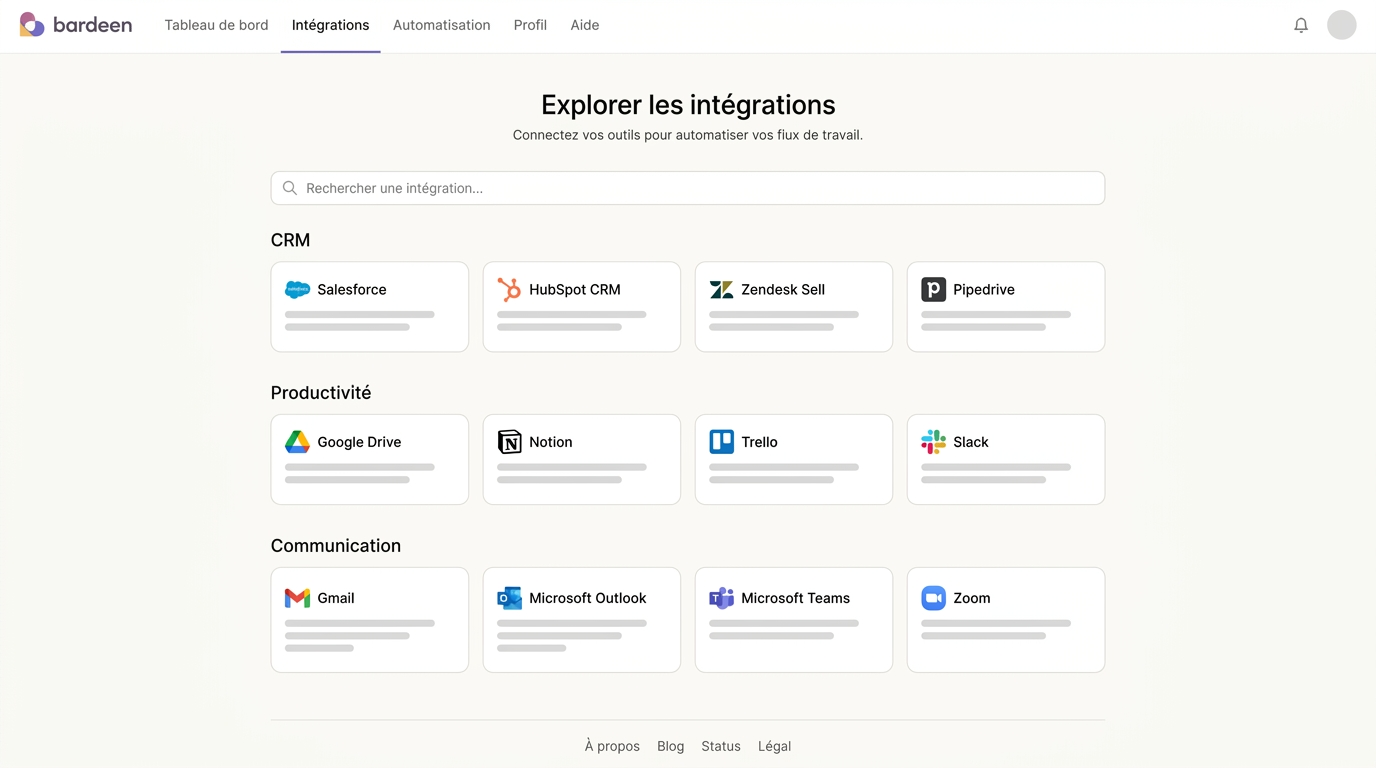
Task: Select the Zendesk Sell card title
Action: coord(783,290)
